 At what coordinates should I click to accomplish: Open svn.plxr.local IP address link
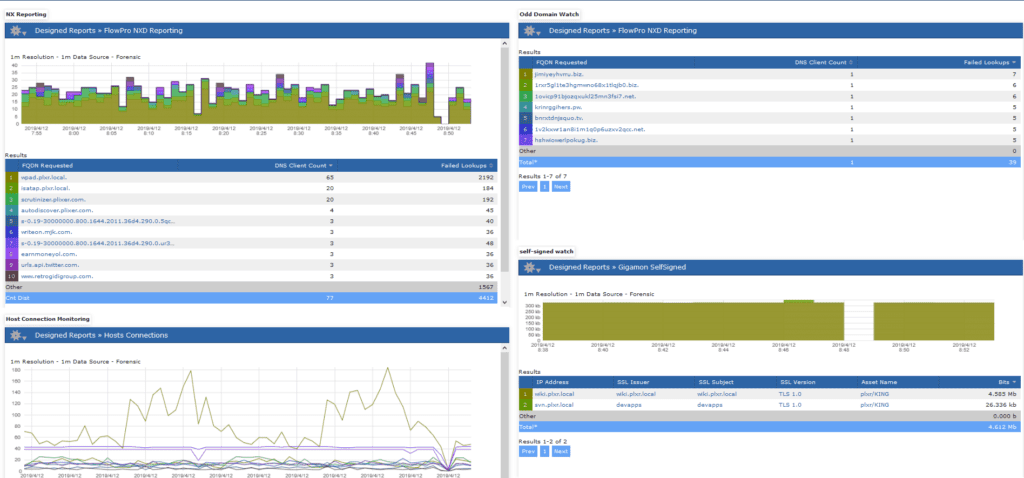tap(554, 405)
